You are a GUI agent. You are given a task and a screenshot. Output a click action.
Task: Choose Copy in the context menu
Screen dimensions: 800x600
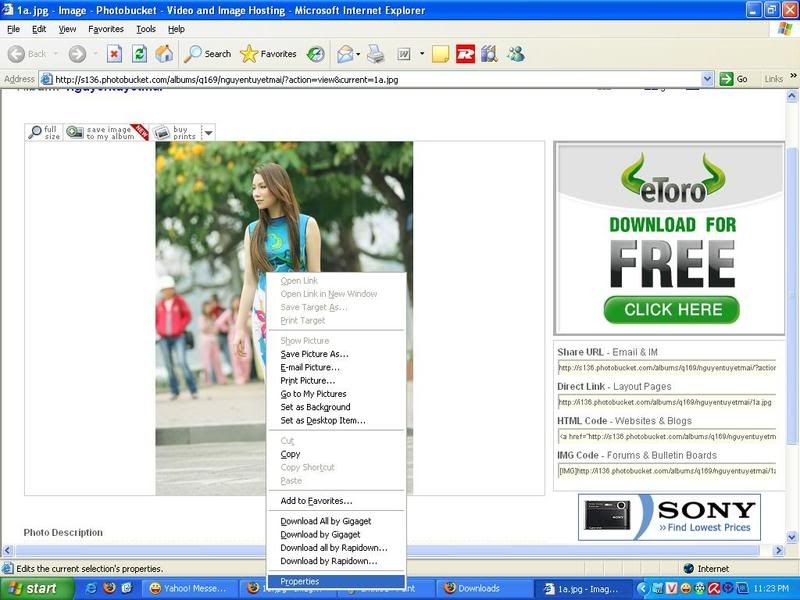point(336,454)
